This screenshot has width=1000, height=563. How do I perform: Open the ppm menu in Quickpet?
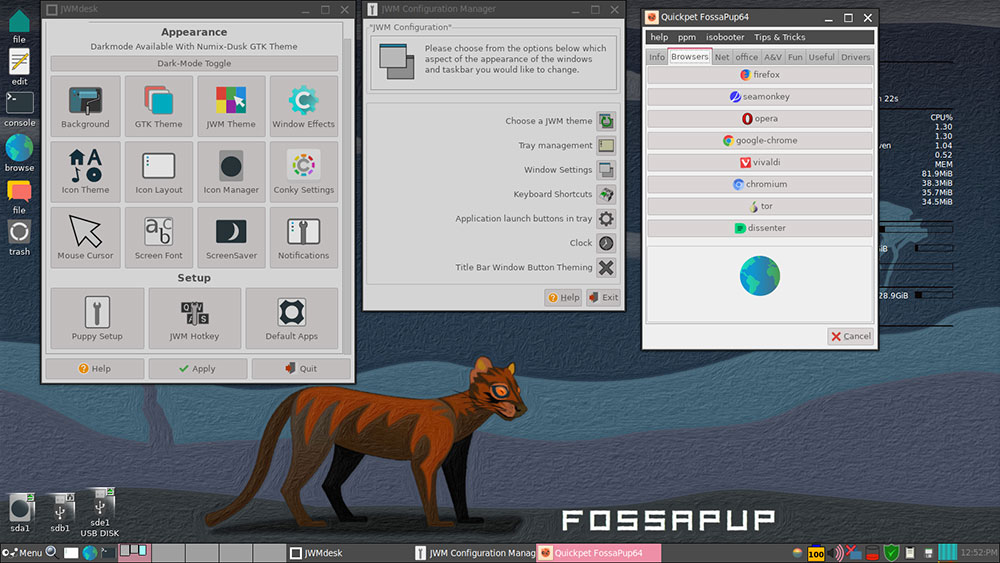(x=687, y=37)
